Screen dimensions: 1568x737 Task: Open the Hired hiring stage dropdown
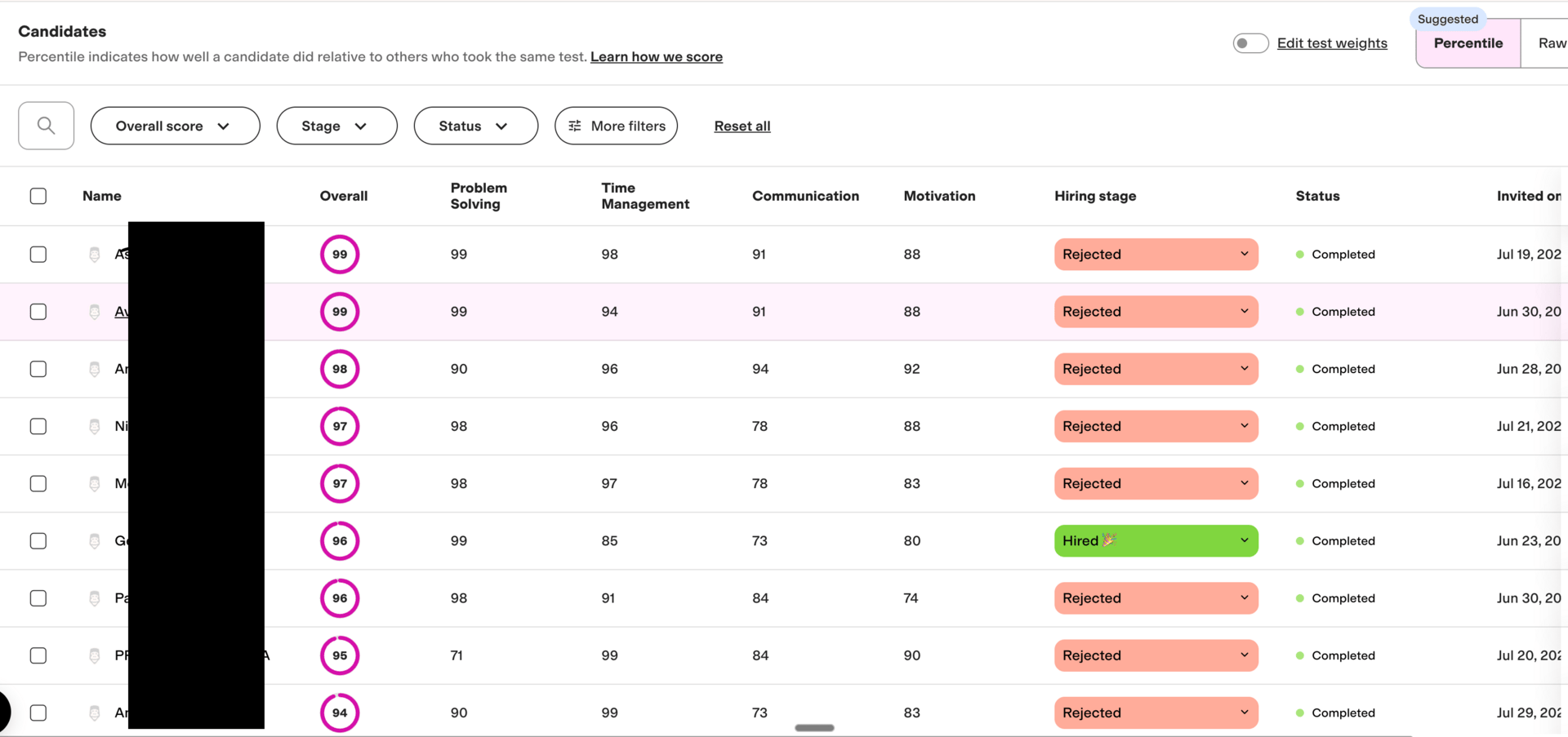tap(1156, 541)
